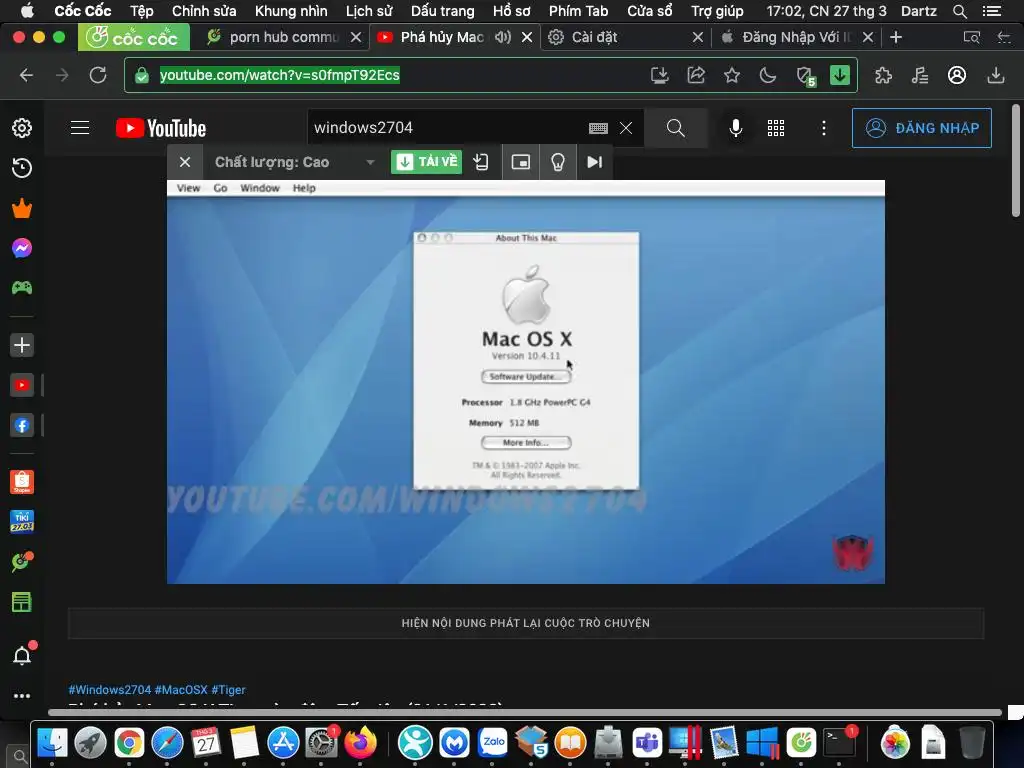Open the share page icon in address bar

(x=696, y=75)
